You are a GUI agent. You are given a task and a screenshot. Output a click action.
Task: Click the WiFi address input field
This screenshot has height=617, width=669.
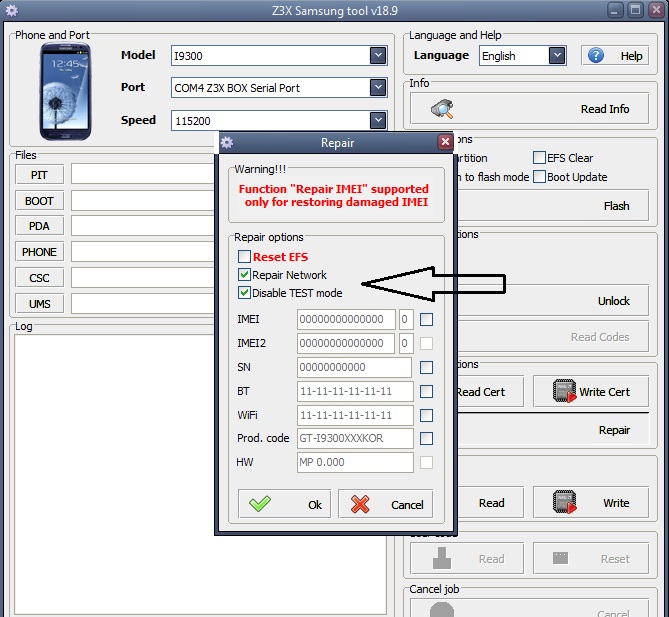click(355, 415)
